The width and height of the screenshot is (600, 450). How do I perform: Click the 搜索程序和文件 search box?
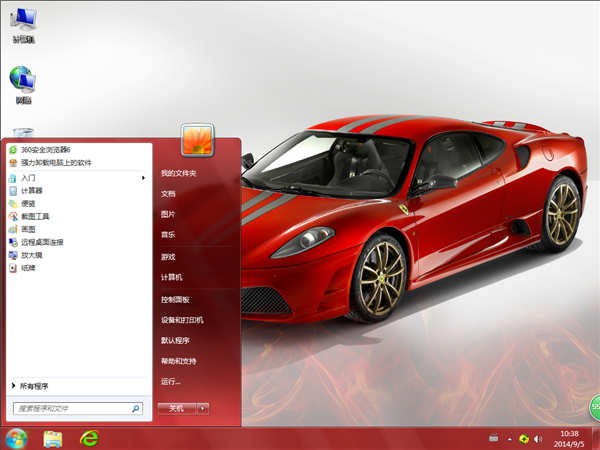pyautogui.click(x=72, y=408)
